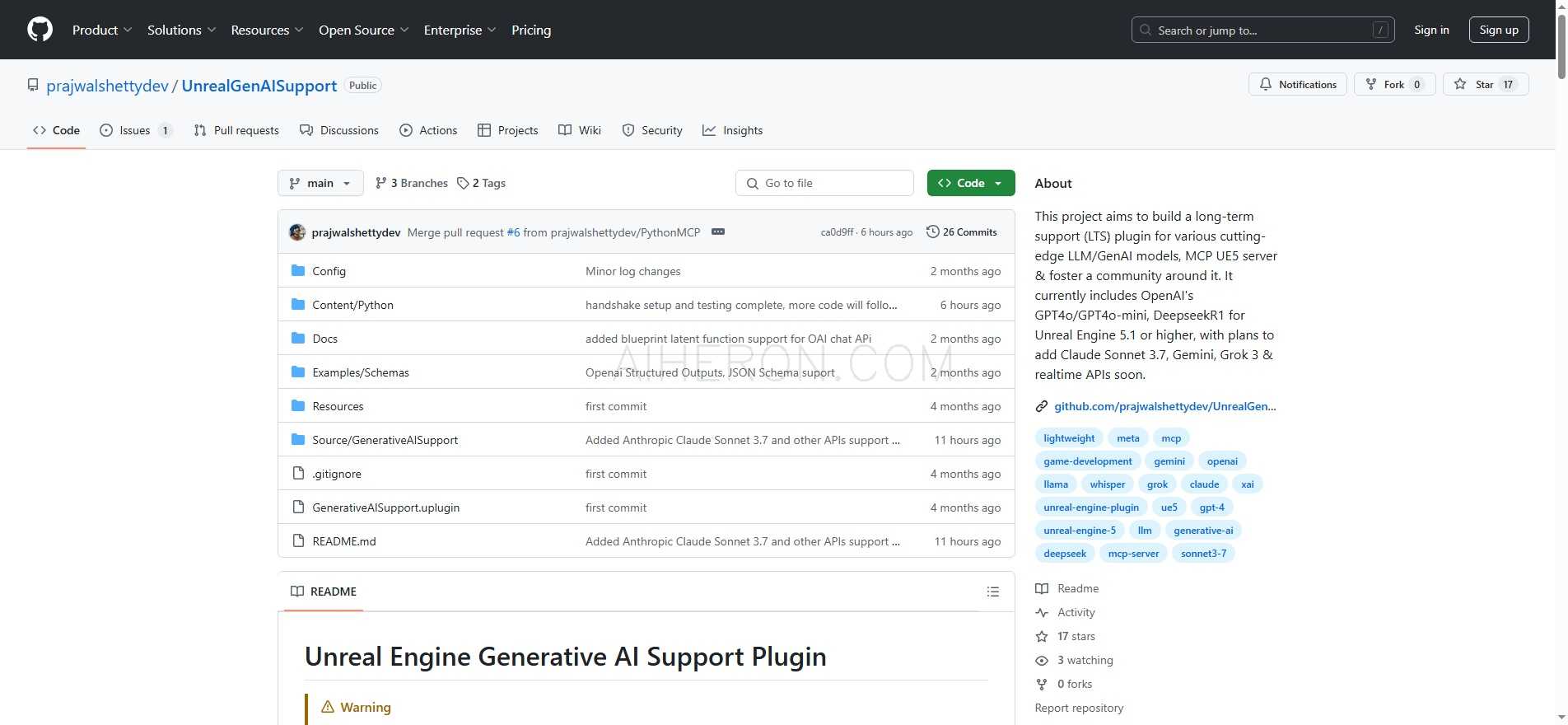
Task: Select the deepseek topic tag
Action: click(x=1065, y=554)
